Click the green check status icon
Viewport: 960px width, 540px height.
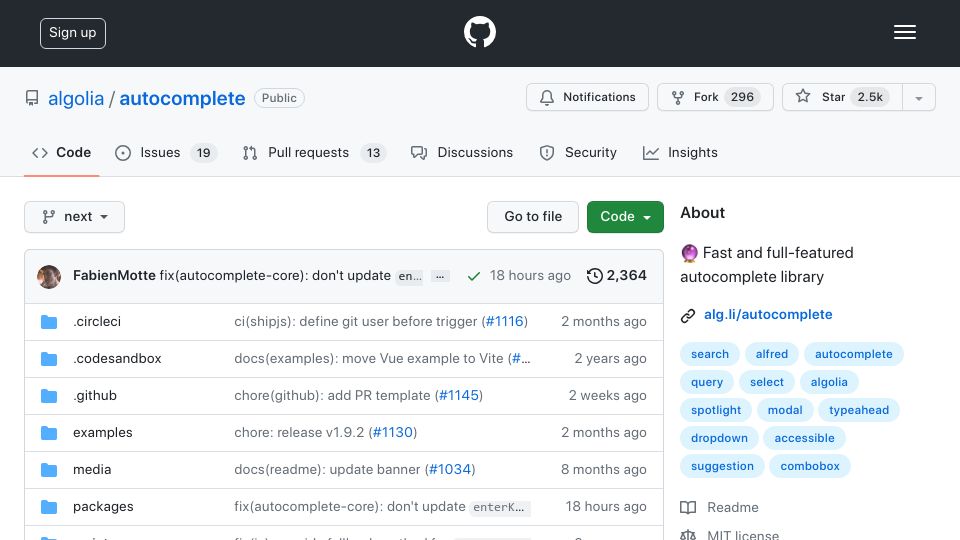pyautogui.click(x=473, y=276)
